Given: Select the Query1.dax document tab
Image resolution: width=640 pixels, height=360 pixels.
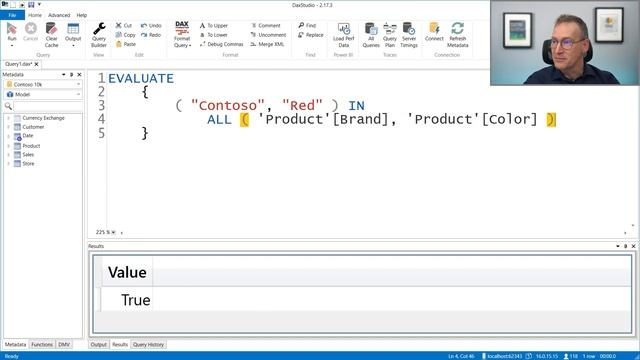Looking at the screenshot, I should click(18, 64).
